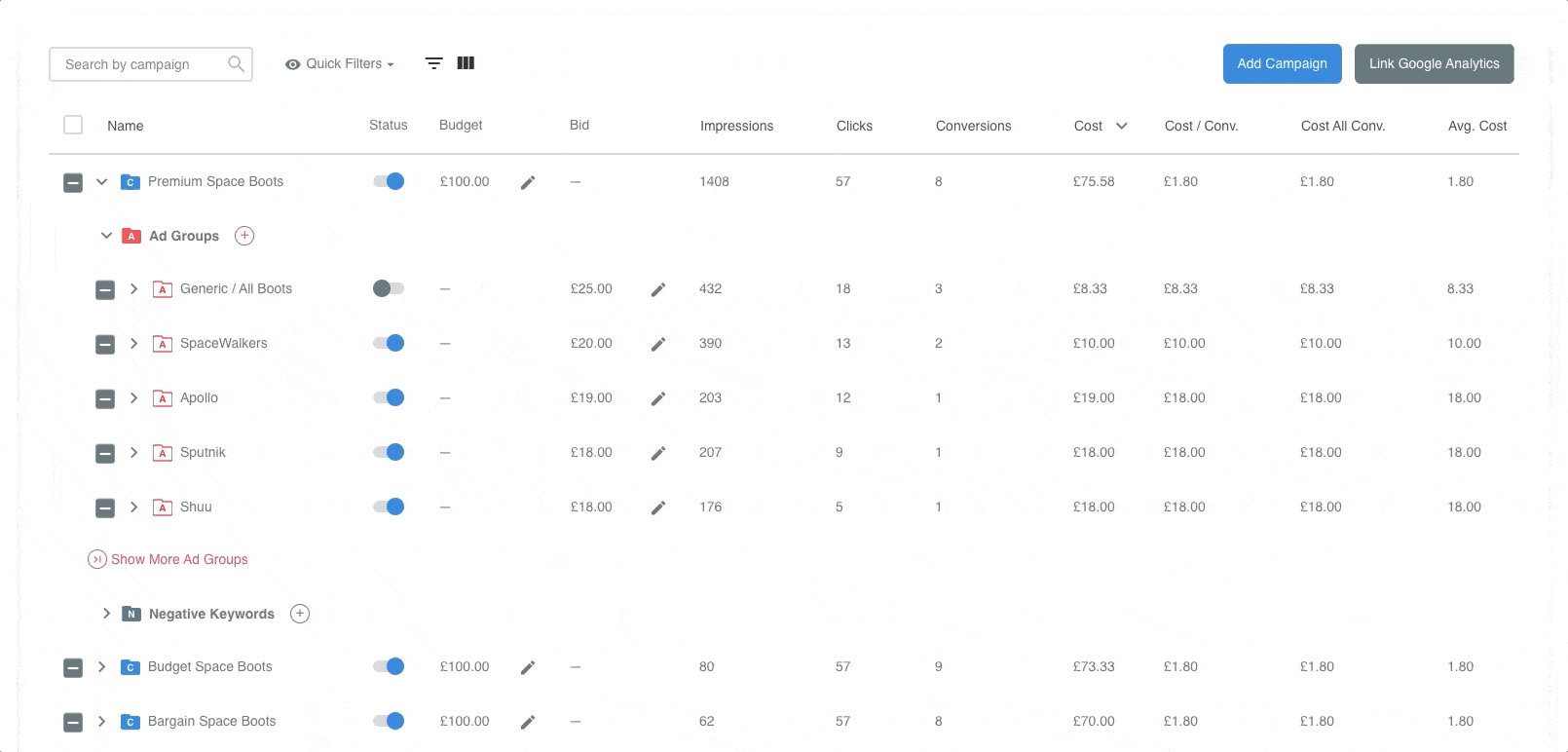The width and height of the screenshot is (1568, 752).
Task: Click the Add Campaign button
Action: 1282,63
